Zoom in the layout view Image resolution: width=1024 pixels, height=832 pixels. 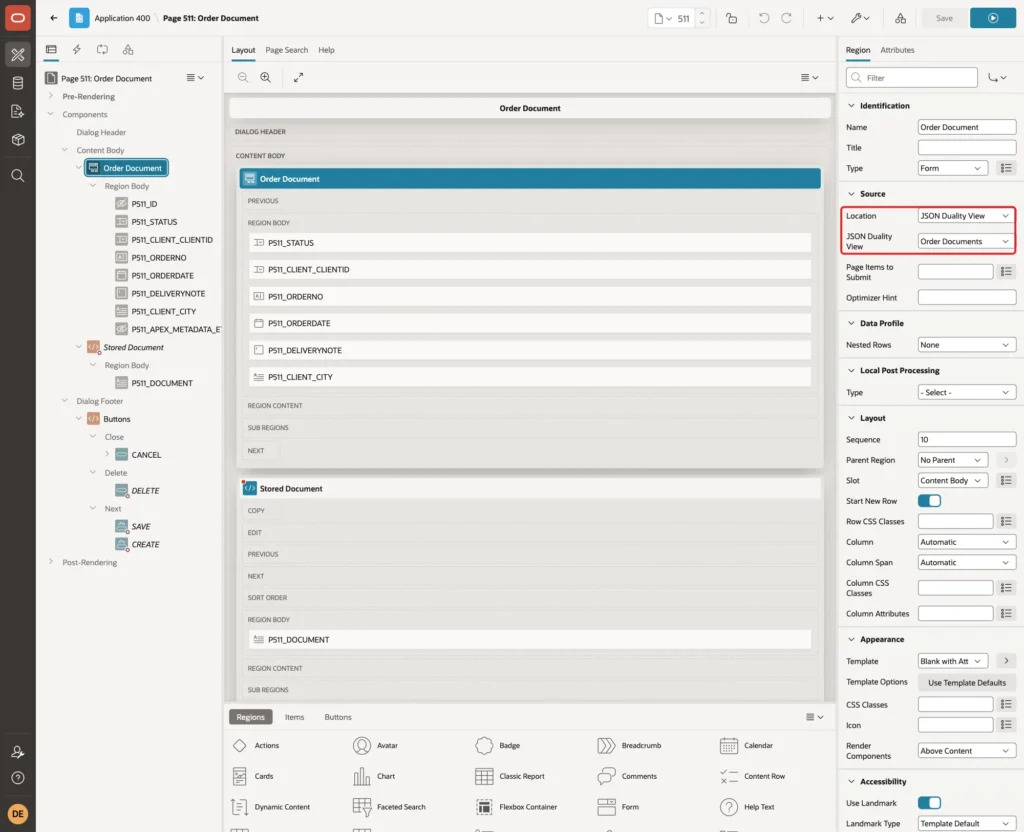coord(266,77)
